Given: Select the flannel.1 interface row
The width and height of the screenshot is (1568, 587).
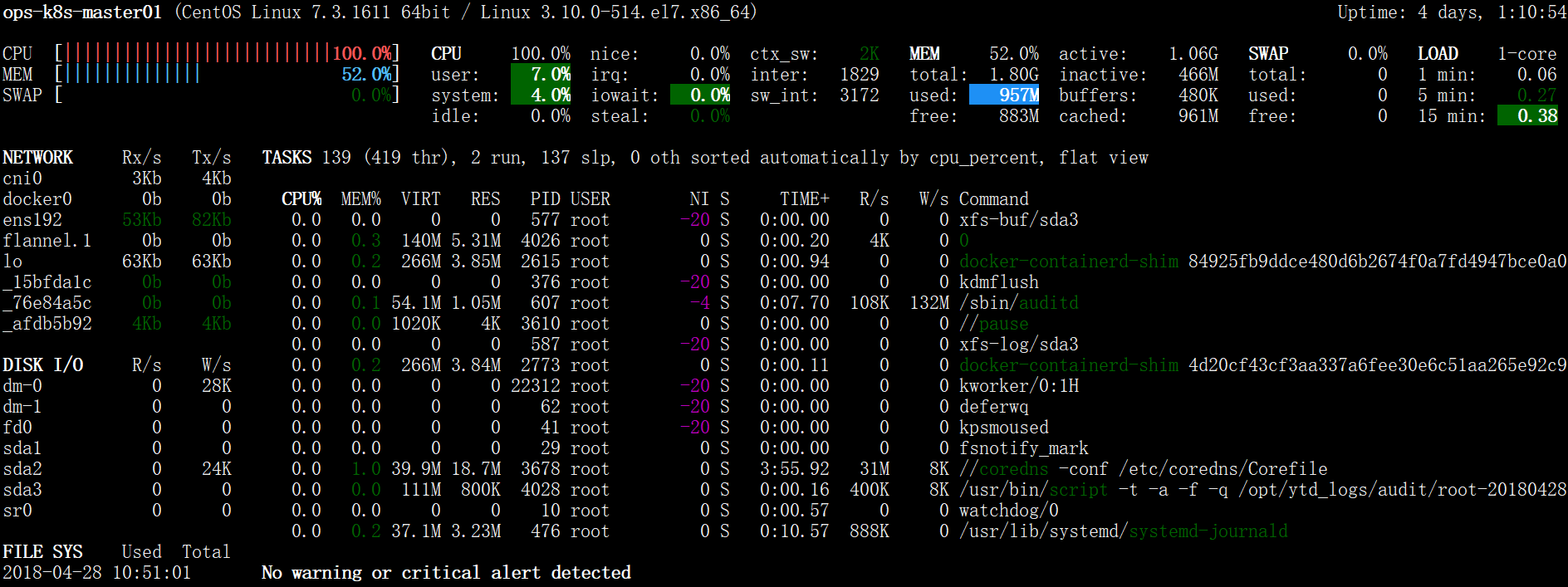Looking at the screenshot, I should (117, 241).
